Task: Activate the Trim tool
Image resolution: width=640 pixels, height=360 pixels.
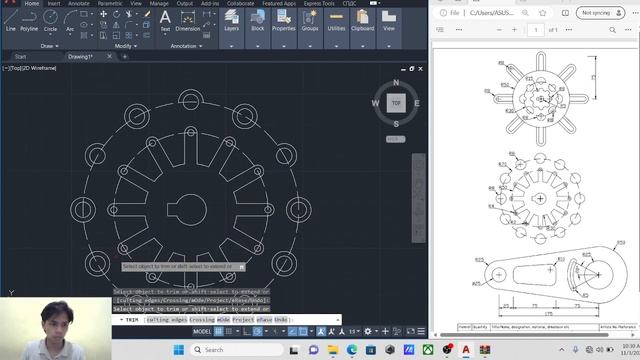Action: pyautogui.click(x=129, y=14)
